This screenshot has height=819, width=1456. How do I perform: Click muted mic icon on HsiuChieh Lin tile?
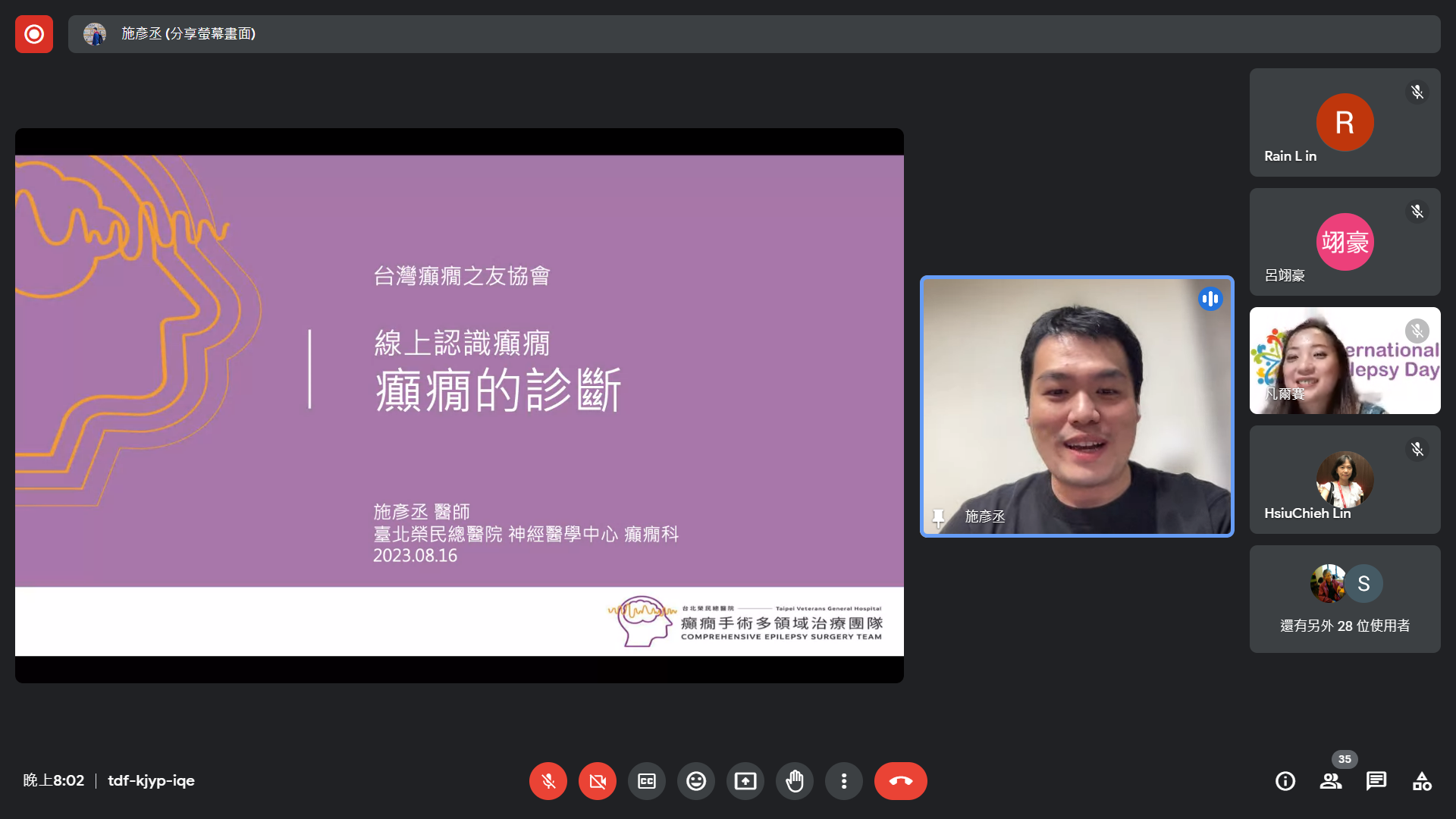click(x=1417, y=450)
